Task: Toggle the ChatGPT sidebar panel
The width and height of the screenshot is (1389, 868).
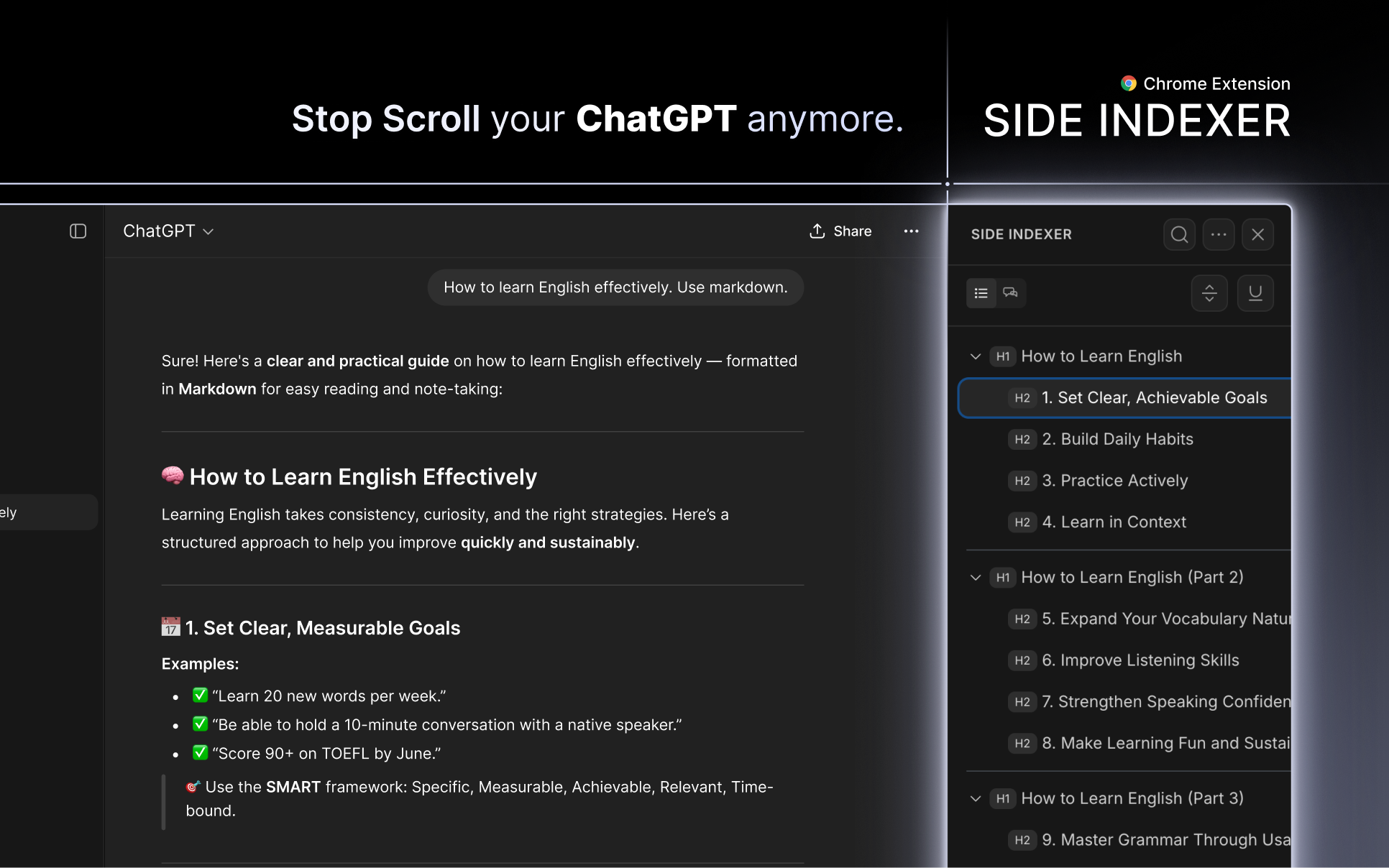Action: coord(78,231)
